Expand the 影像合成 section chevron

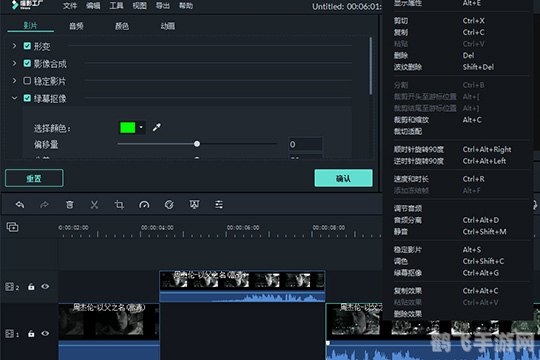click(x=14, y=63)
